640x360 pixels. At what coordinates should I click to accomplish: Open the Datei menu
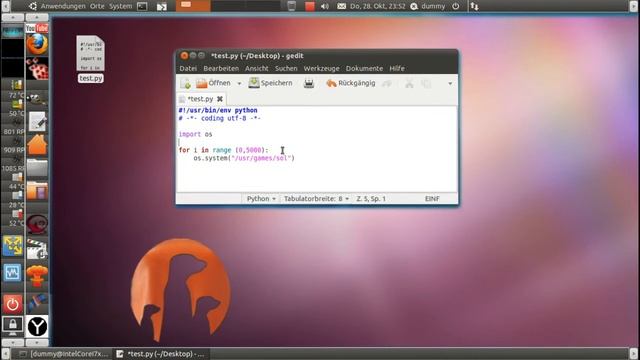point(188,69)
